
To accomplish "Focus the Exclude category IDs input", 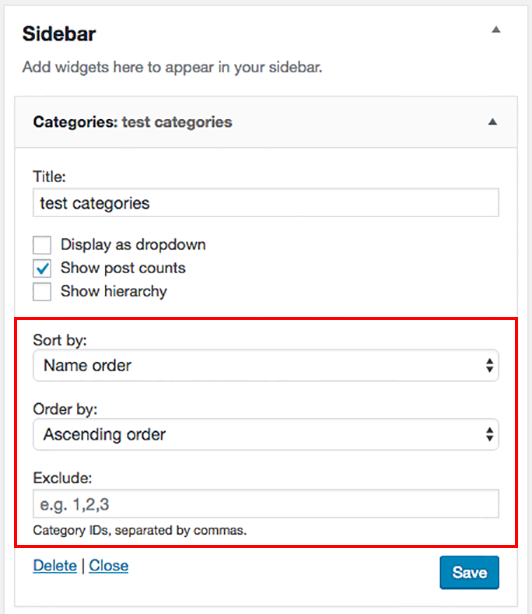I will click(266, 504).
